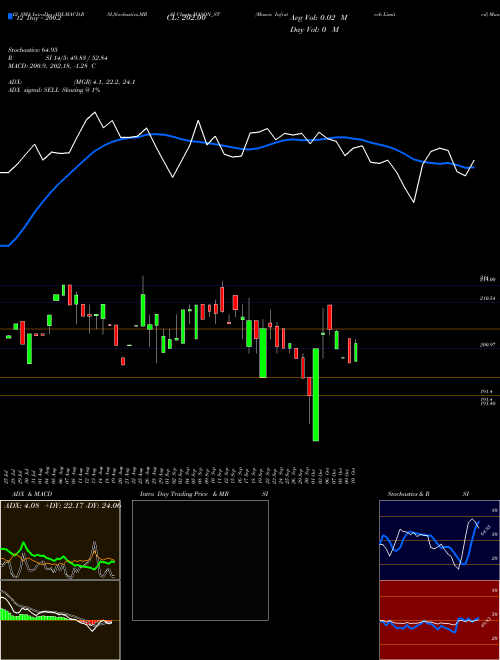Click inside the empty intraday price panel
Image resolution: width=500 pixels, height=660 pixels.
(x=200, y=560)
